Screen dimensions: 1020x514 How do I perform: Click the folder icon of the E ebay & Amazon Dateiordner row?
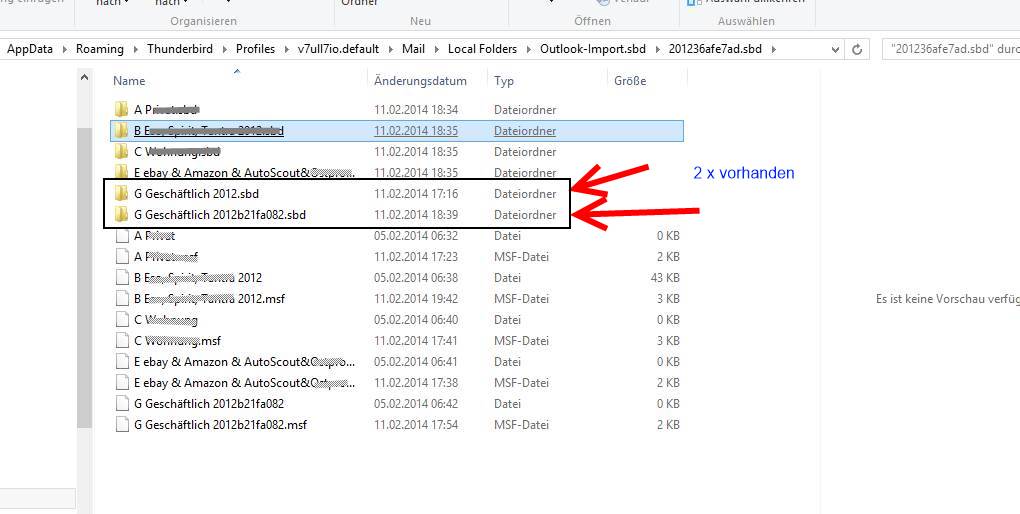coord(121,172)
